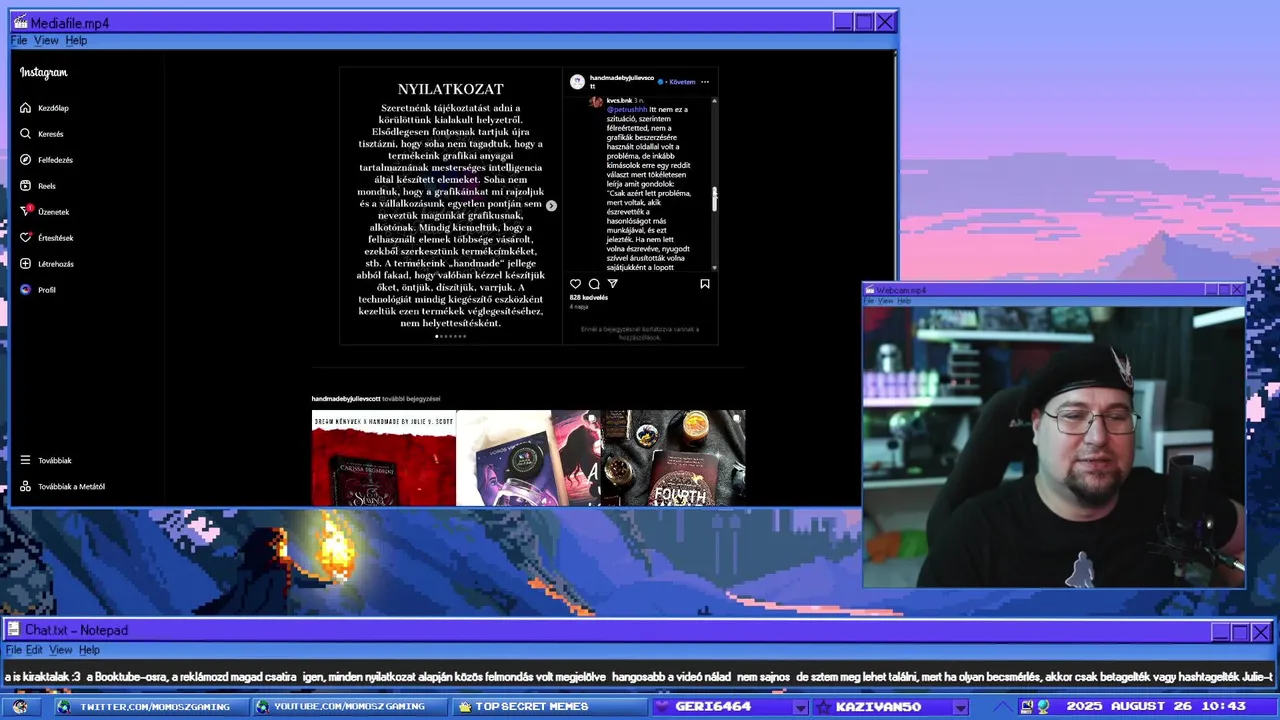Image resolution: width=1280 pixels, height=720 pixels.
Task: Open View menu in Chat.txt Notepad
Action: pos(61,650)
